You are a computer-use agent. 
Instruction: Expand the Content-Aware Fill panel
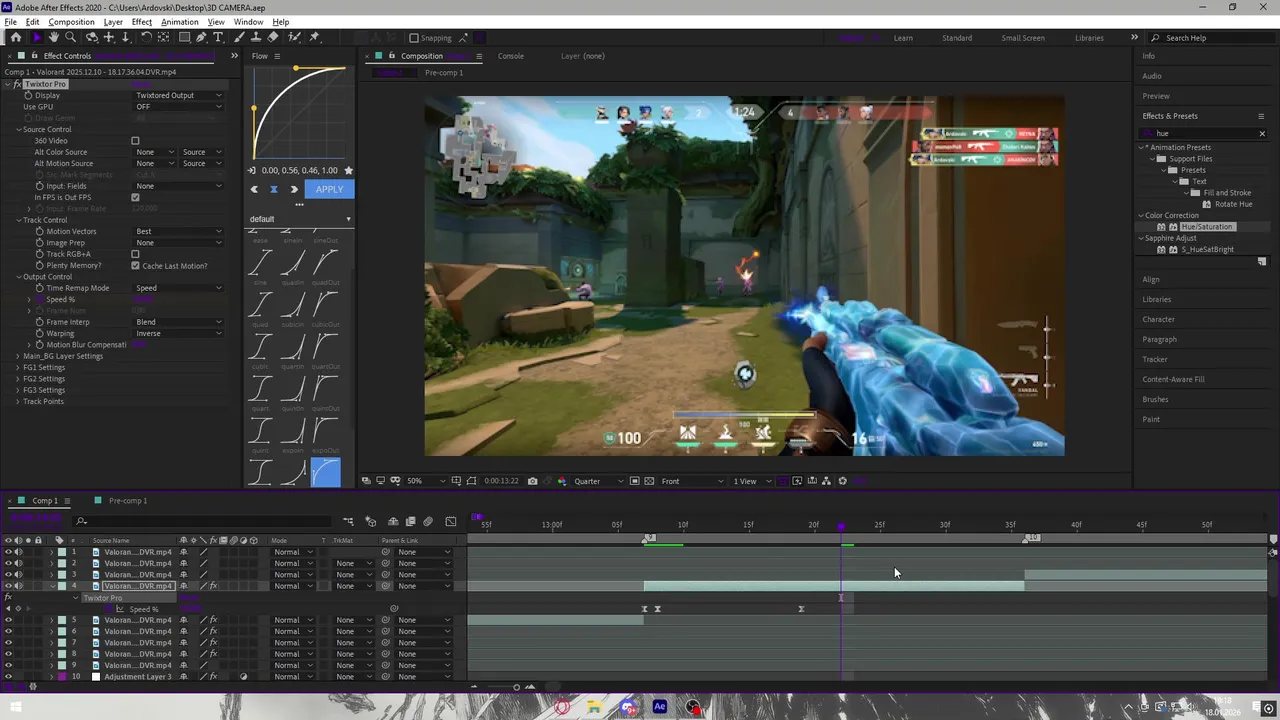coord(1173,379)
